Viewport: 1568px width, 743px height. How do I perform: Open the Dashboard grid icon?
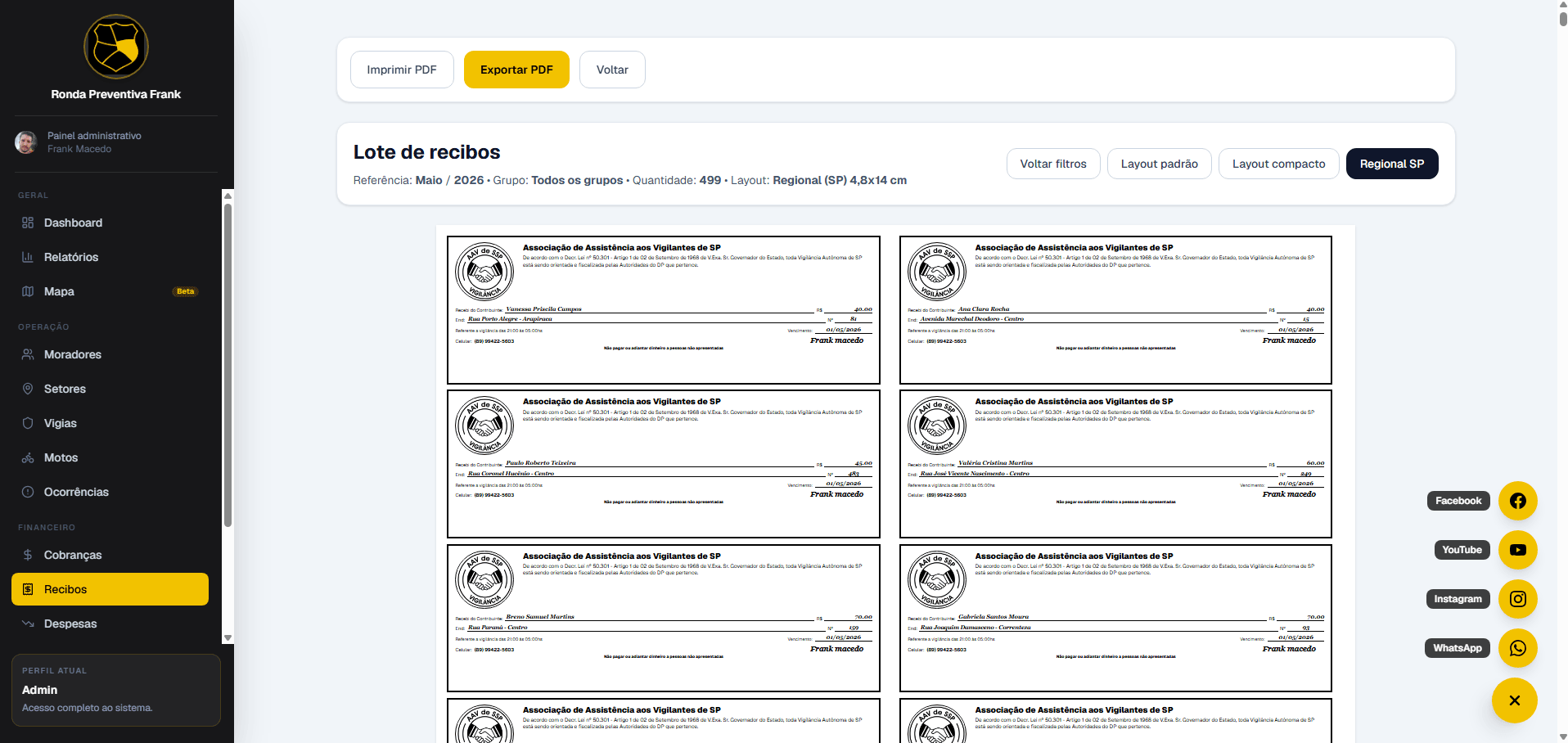point(28,223)
